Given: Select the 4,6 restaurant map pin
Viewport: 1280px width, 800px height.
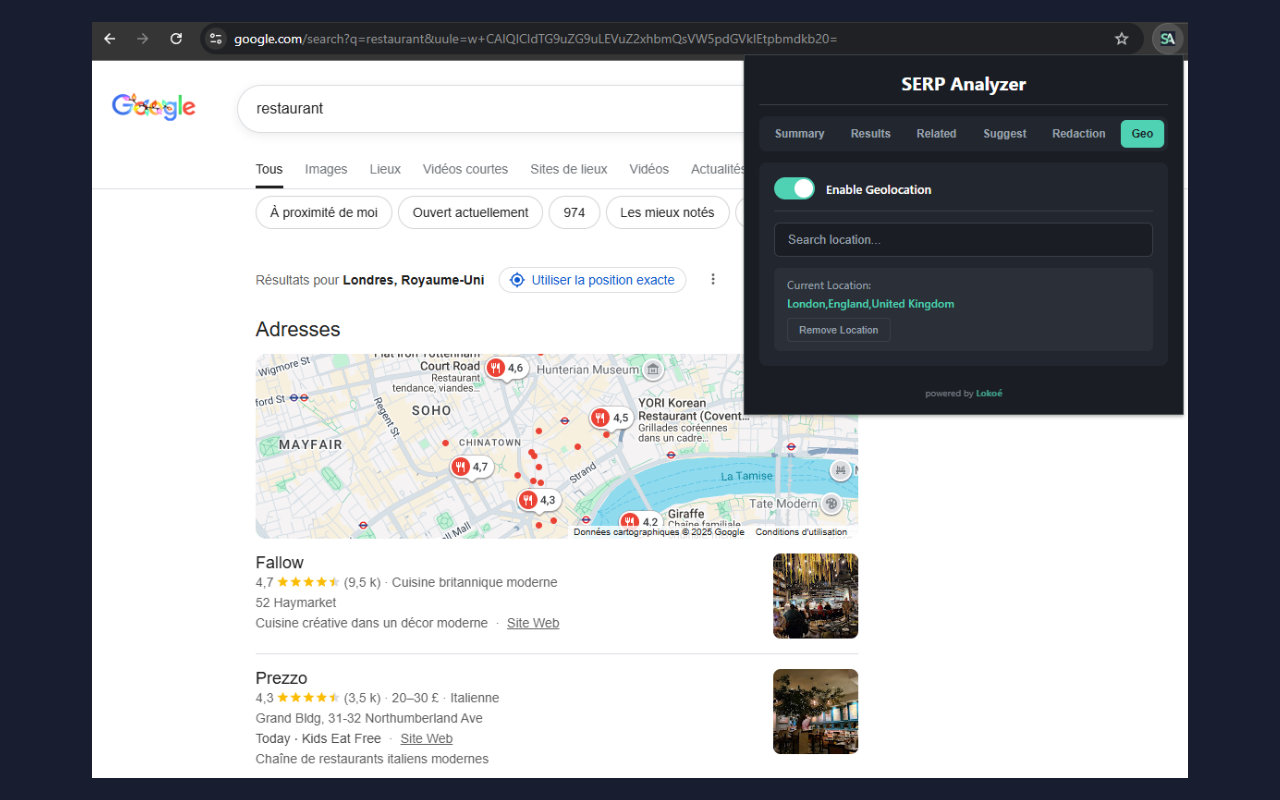Looking at the screenshot, I should point(506,368).
